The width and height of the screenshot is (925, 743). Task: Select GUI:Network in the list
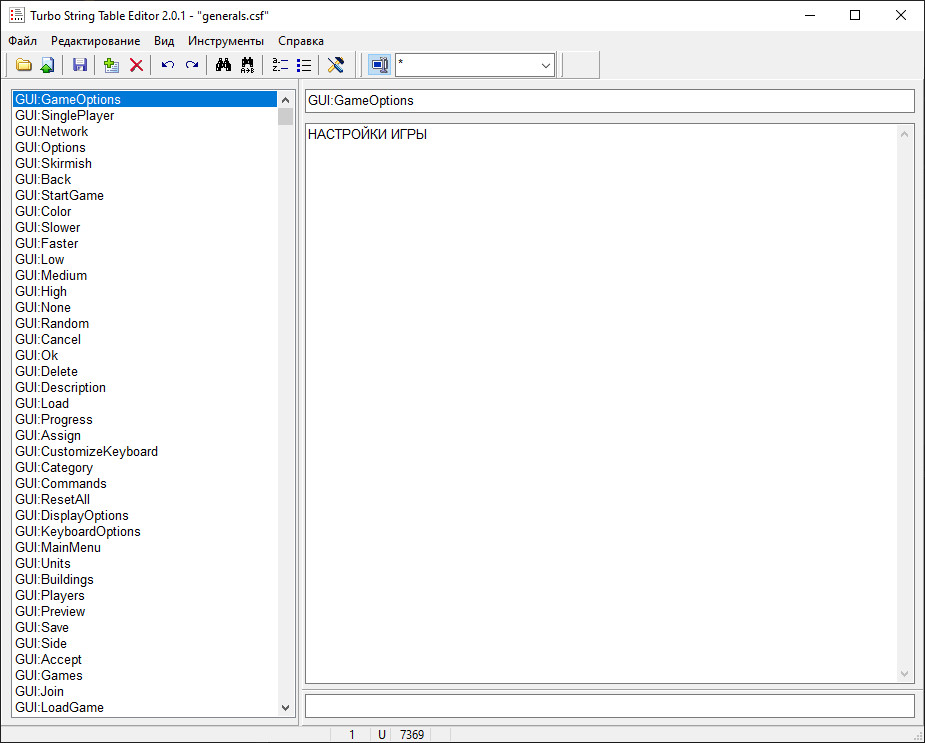(145, 131)
